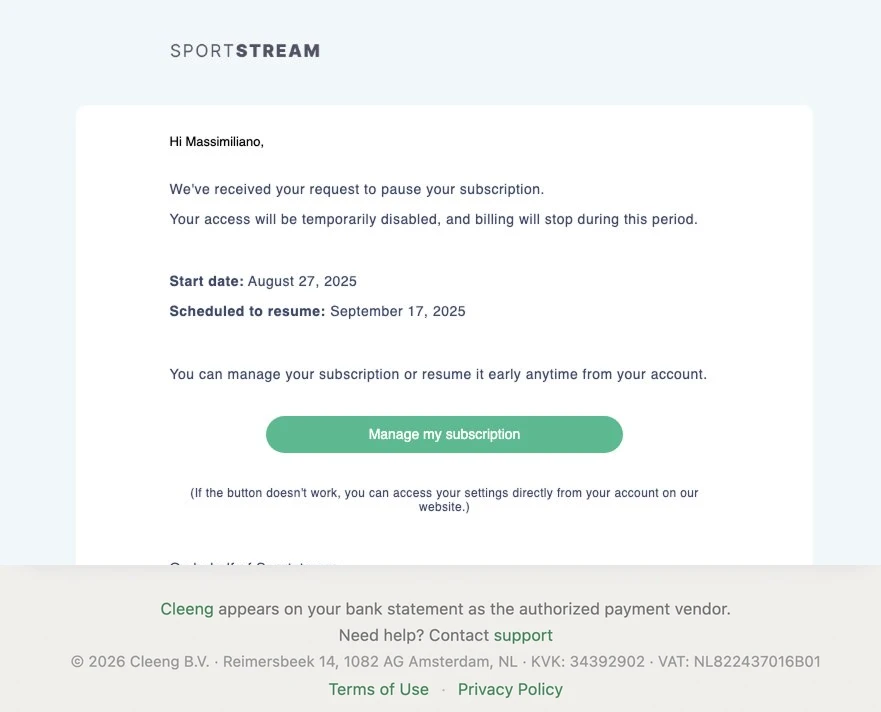Click the authorized payment vendor text
881x712 pixels.
[x=474, y=609]
